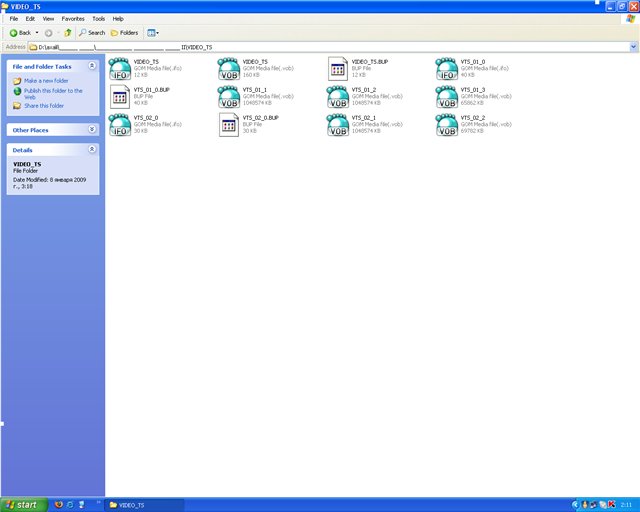The image size is (640, 512).
Task: Select the VTS_01_0.BUP file icon
Action: tap(120, 97)
